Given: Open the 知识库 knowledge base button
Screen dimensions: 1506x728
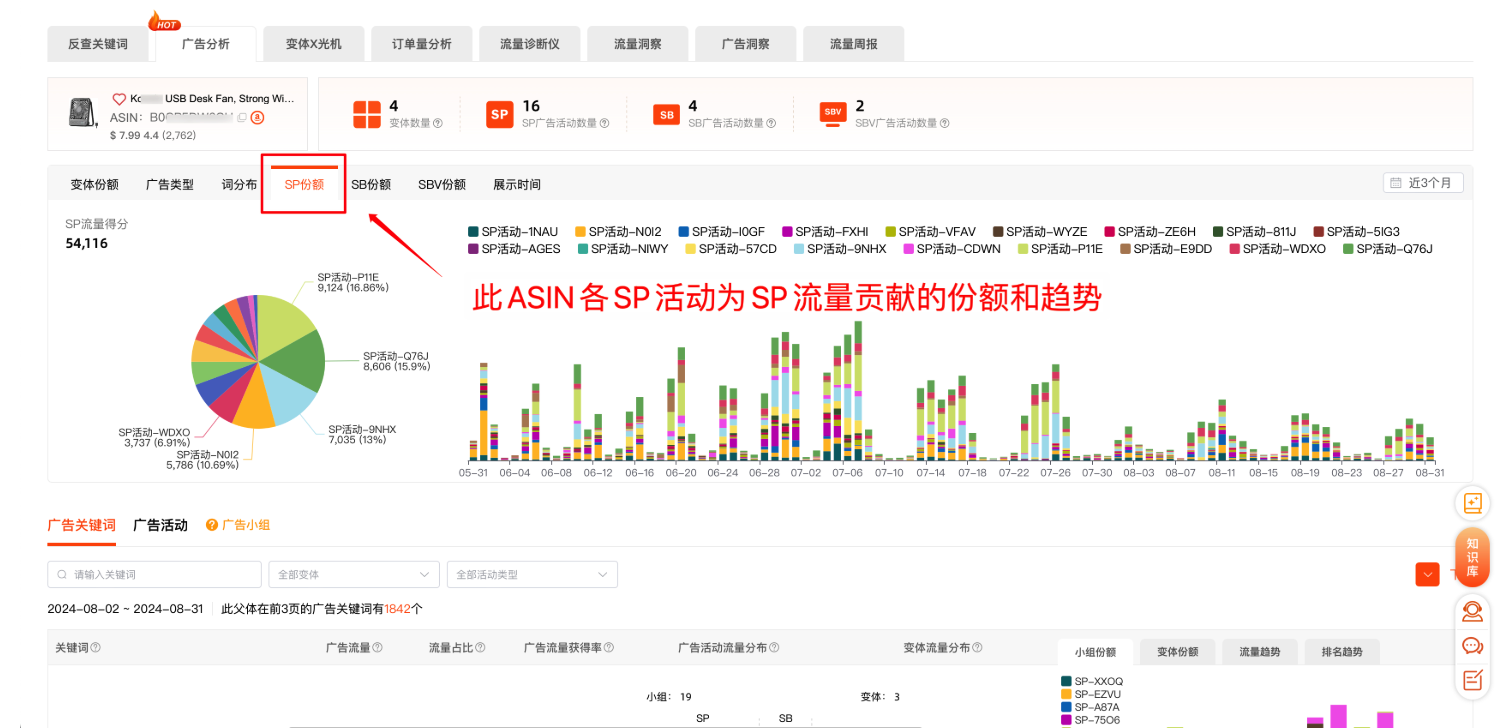Looking at the screenshot, I should point(1472,558).
